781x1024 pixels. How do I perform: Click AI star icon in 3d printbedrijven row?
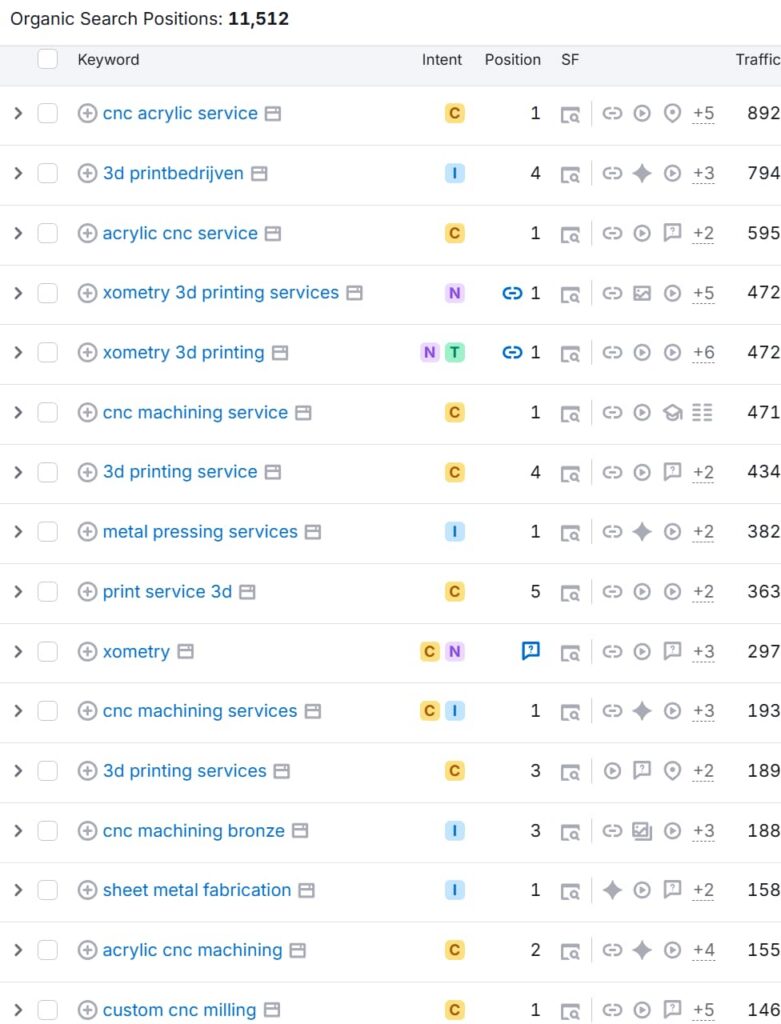click(642, 174)
